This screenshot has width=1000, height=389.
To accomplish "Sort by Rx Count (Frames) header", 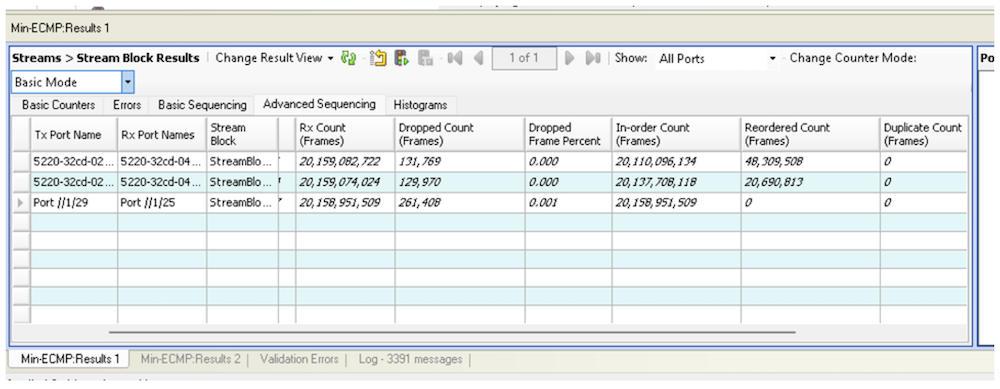I will click(345, 134).
